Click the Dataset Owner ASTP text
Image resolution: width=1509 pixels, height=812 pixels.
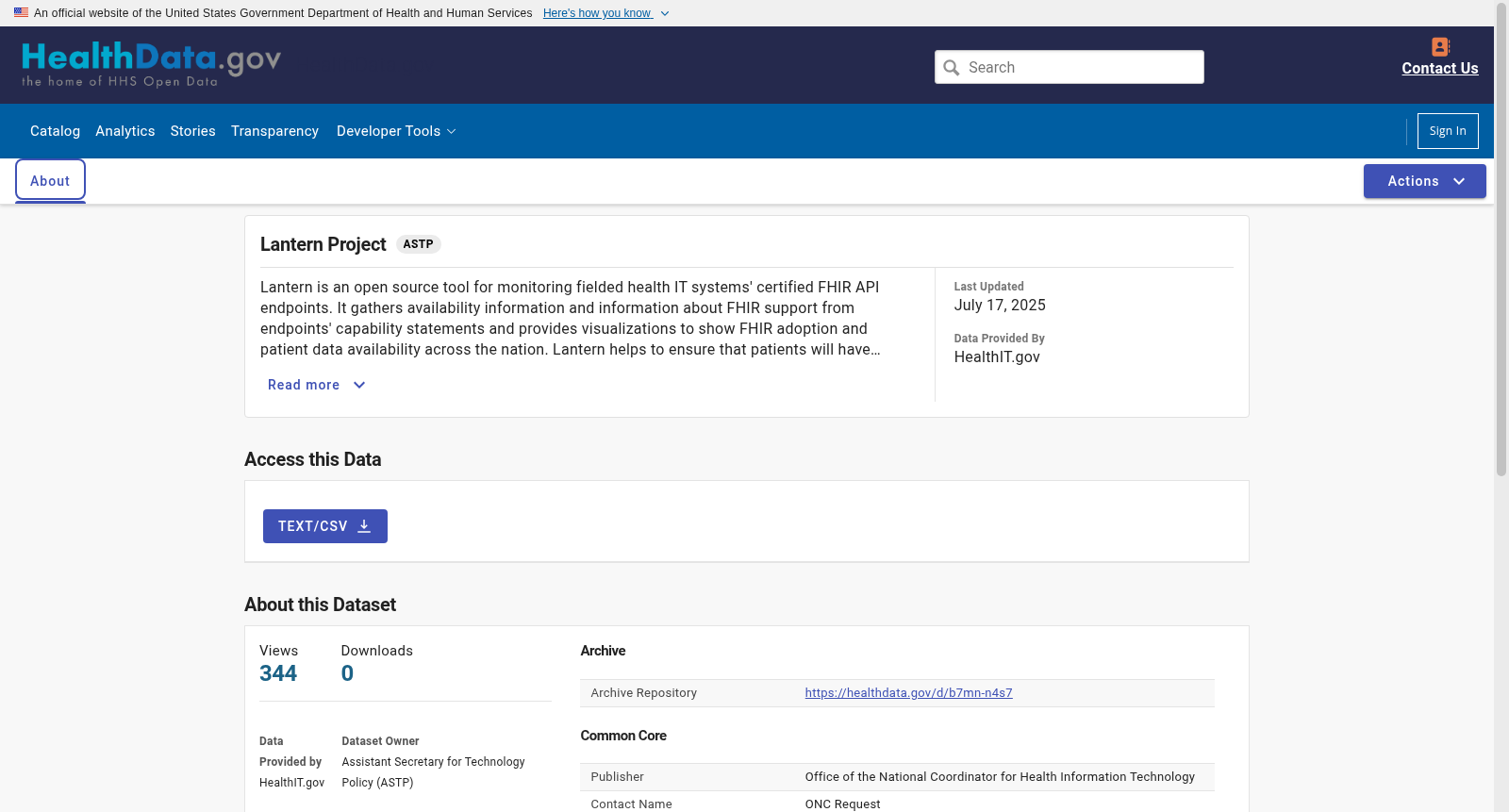434,772
